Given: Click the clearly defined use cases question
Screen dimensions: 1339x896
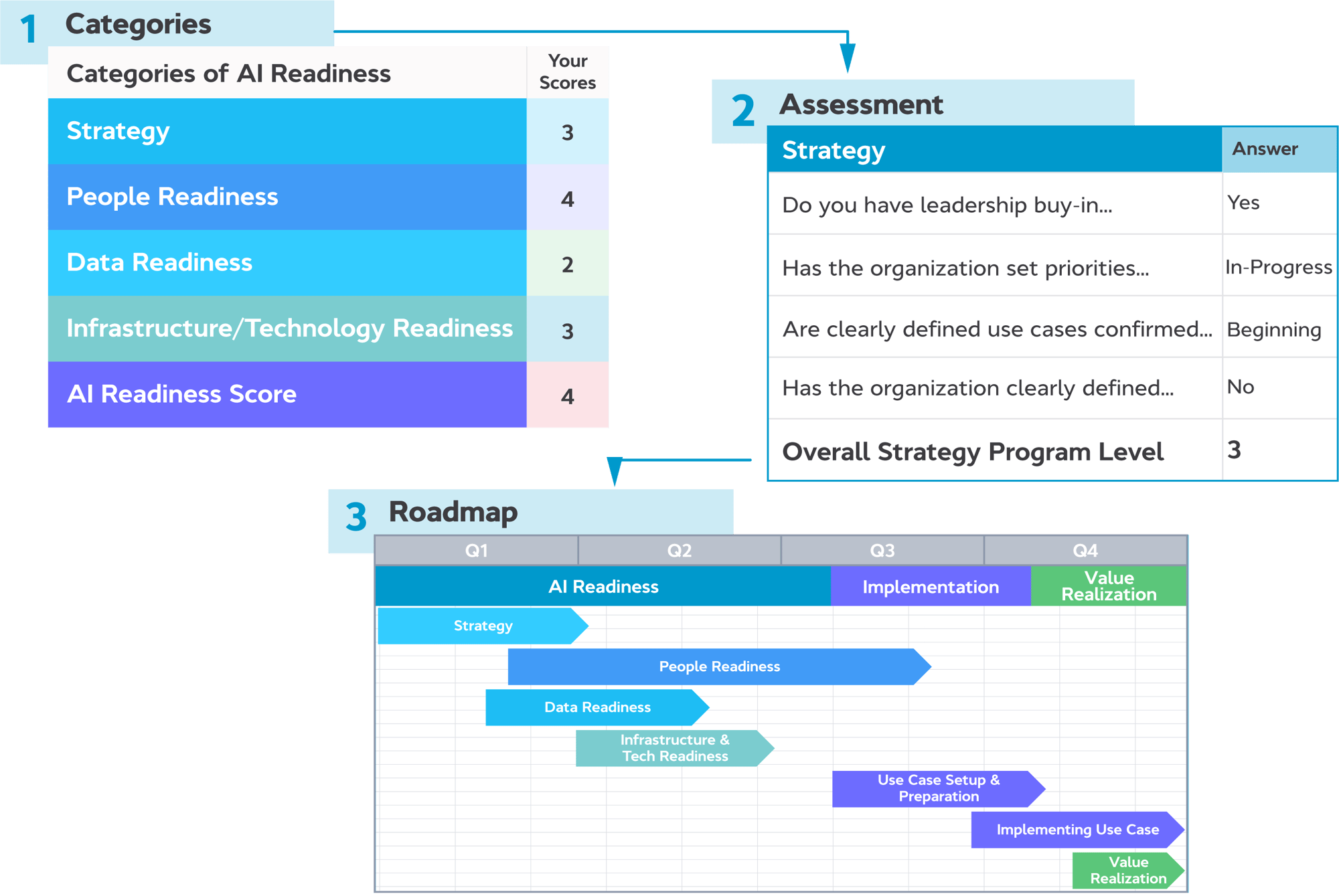Looking at the screenshot, I should 998,329.
